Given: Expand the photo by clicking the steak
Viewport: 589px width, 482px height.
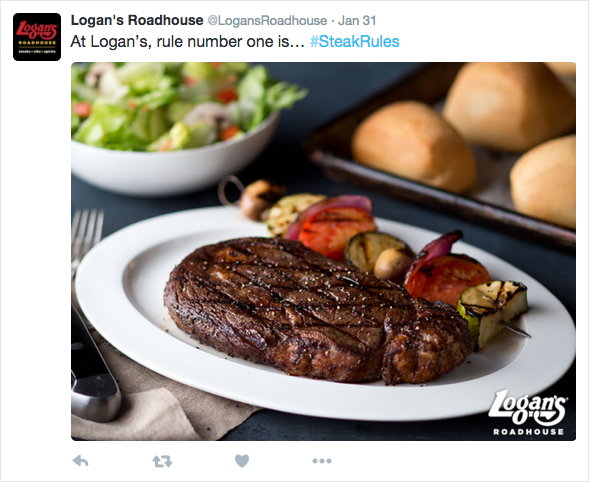Looking at the screenshot, I should tap(316, 310).
